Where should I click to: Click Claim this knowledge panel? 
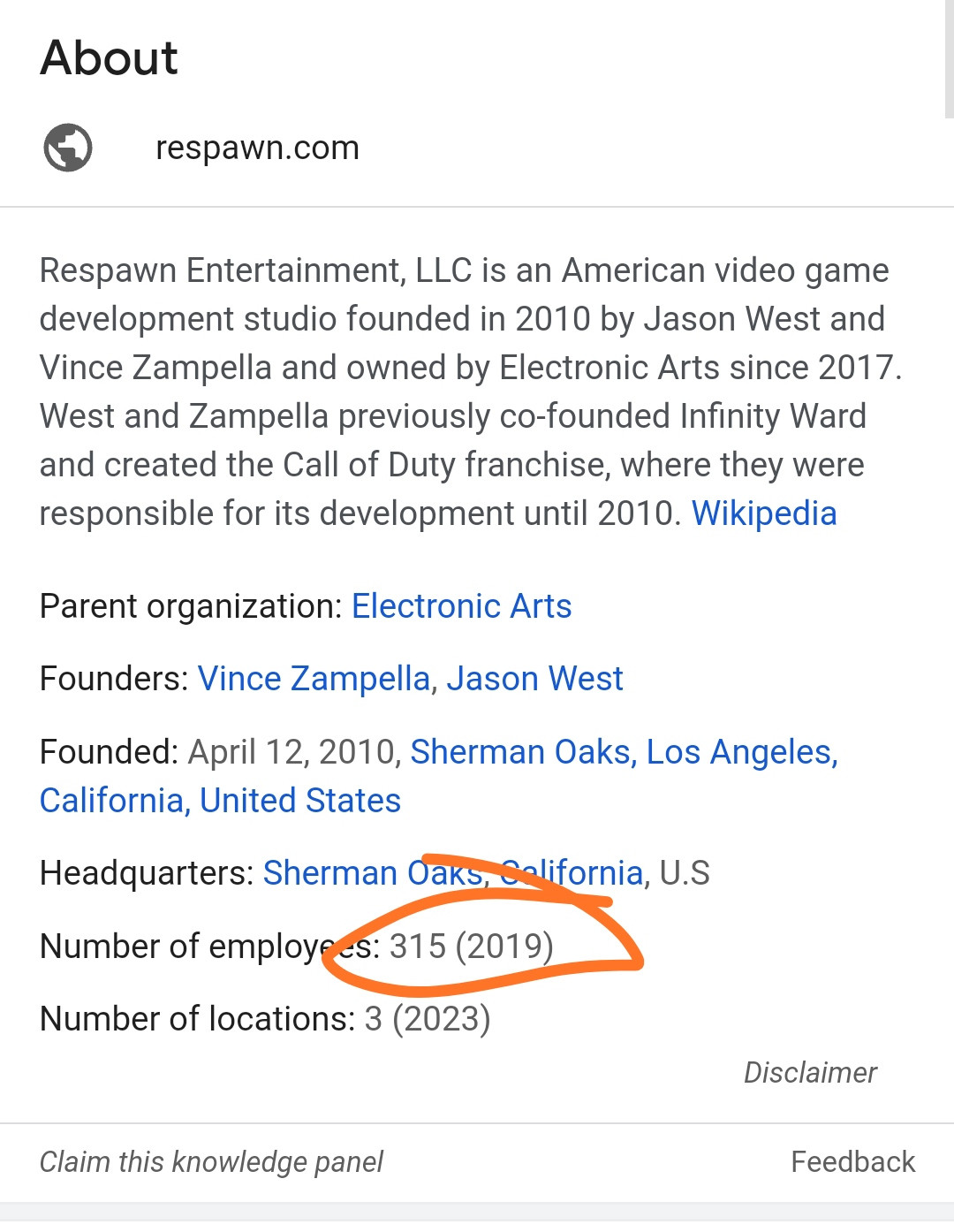click(x=211, y=1161)
